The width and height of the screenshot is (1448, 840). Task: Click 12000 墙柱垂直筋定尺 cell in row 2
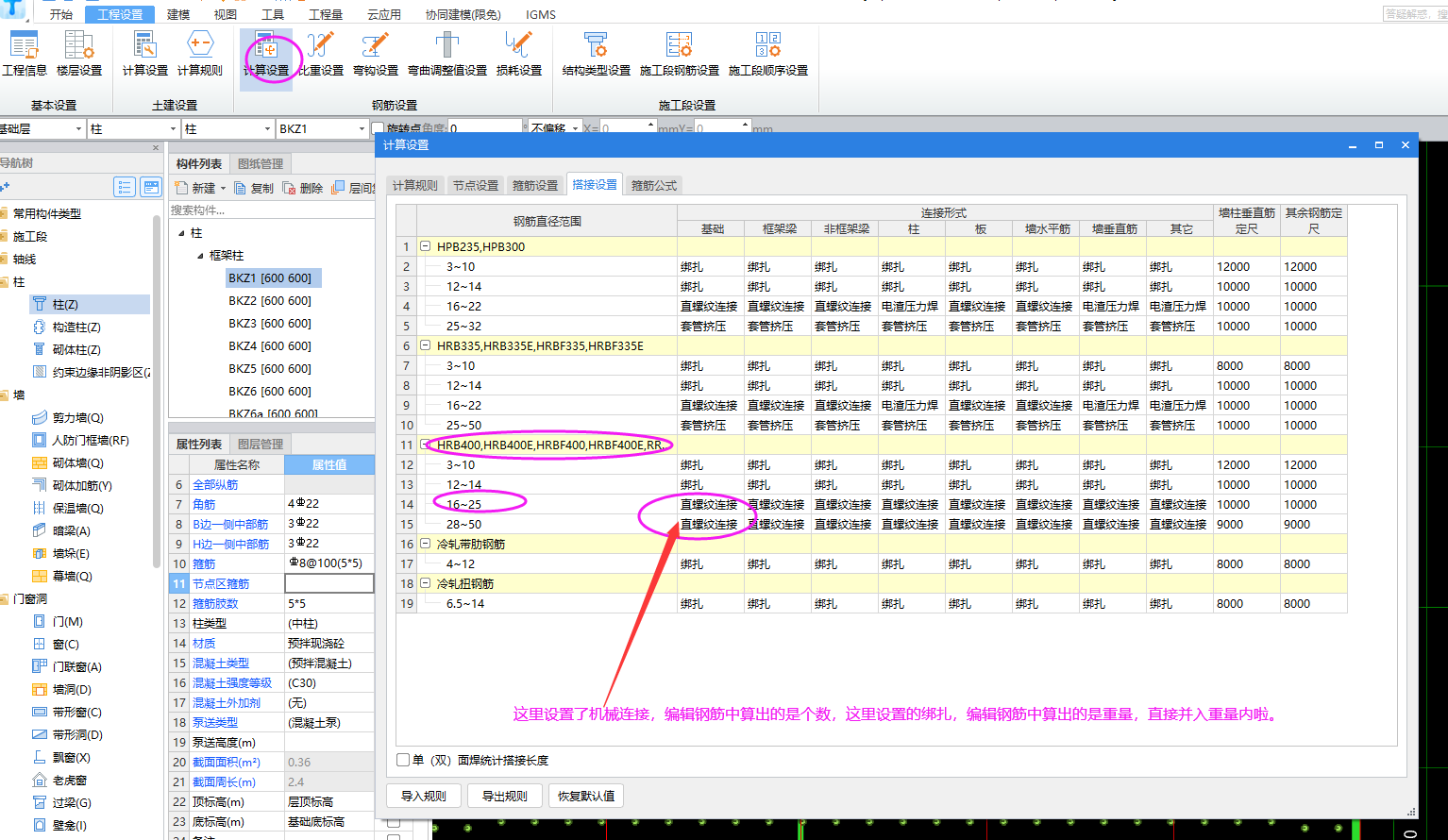click(1246, 266)
